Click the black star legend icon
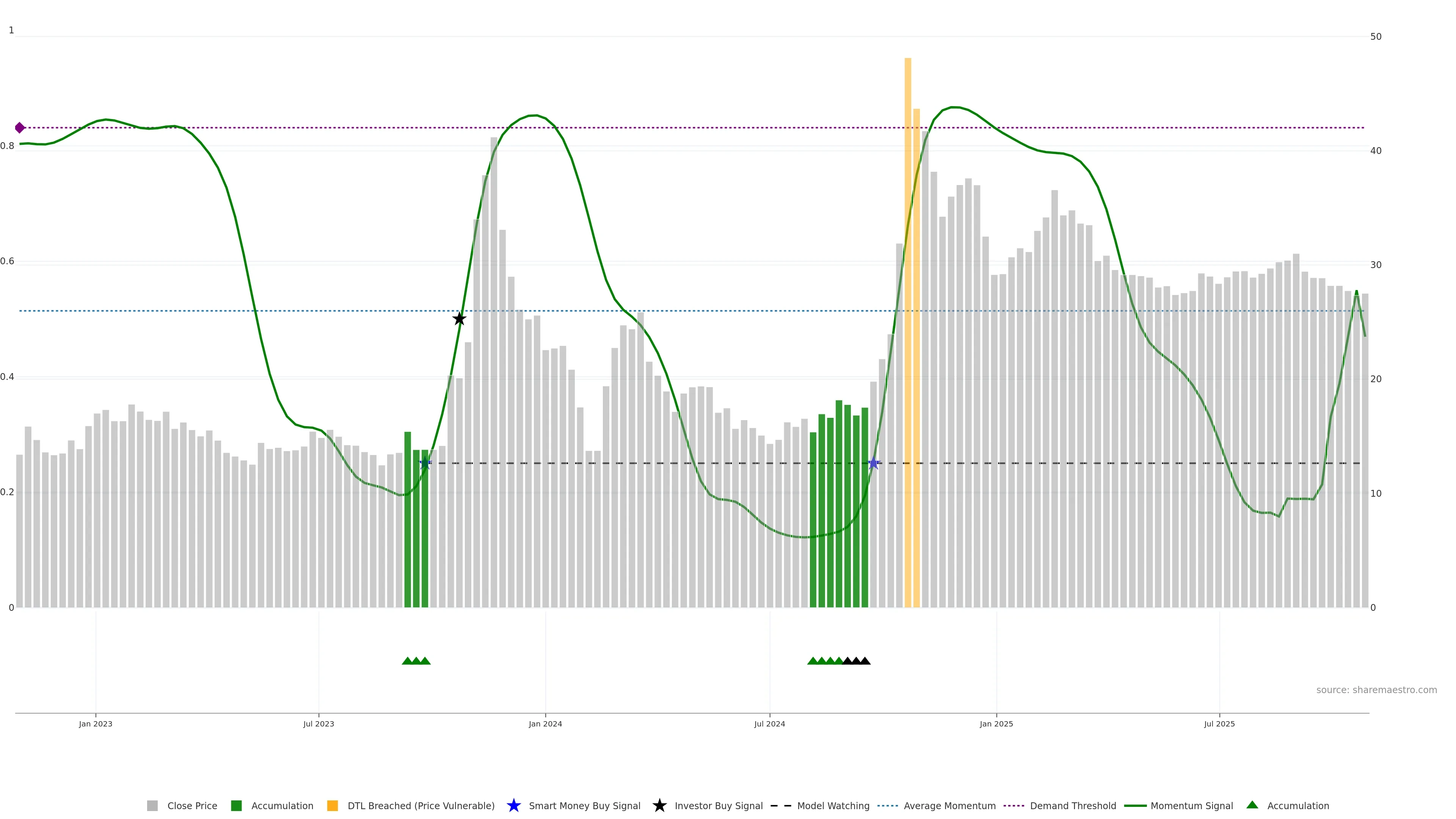Image resolution: width=1456 pixels, height=819 pixels. click(x=659, y=805)
